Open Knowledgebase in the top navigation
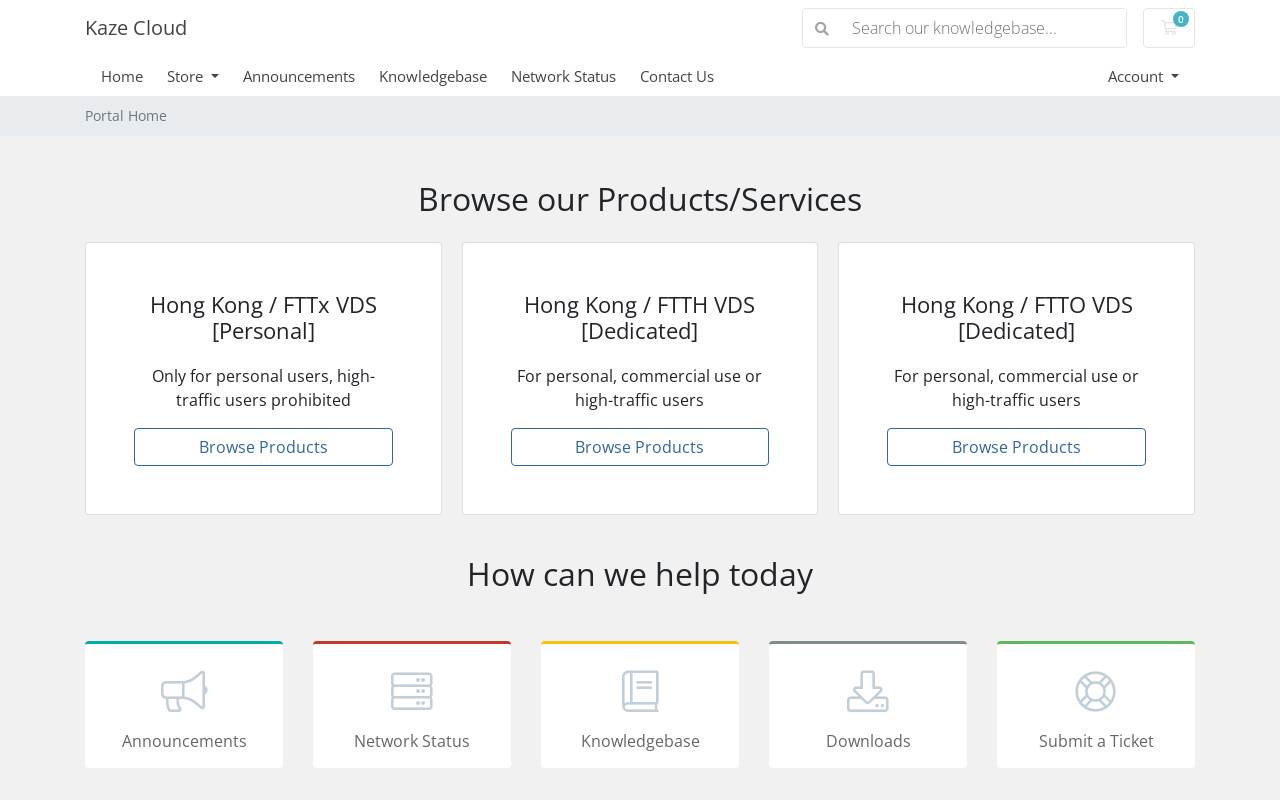Screen dimensions: 1280x800 pyautogui.click(x=433, y=76)
